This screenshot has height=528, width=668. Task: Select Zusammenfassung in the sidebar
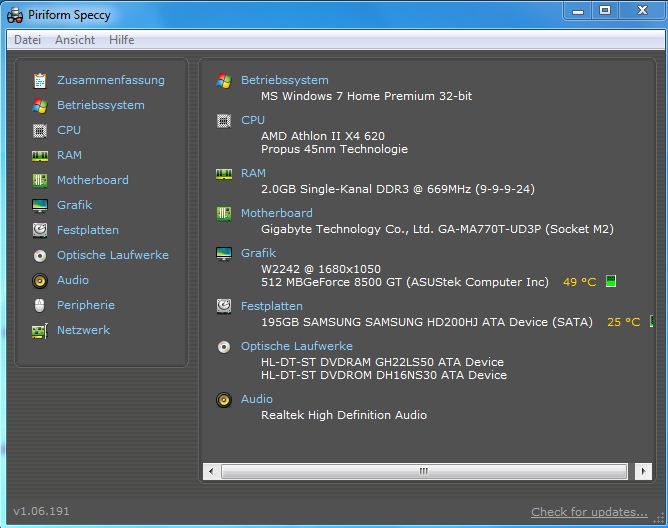pos(111,80)
